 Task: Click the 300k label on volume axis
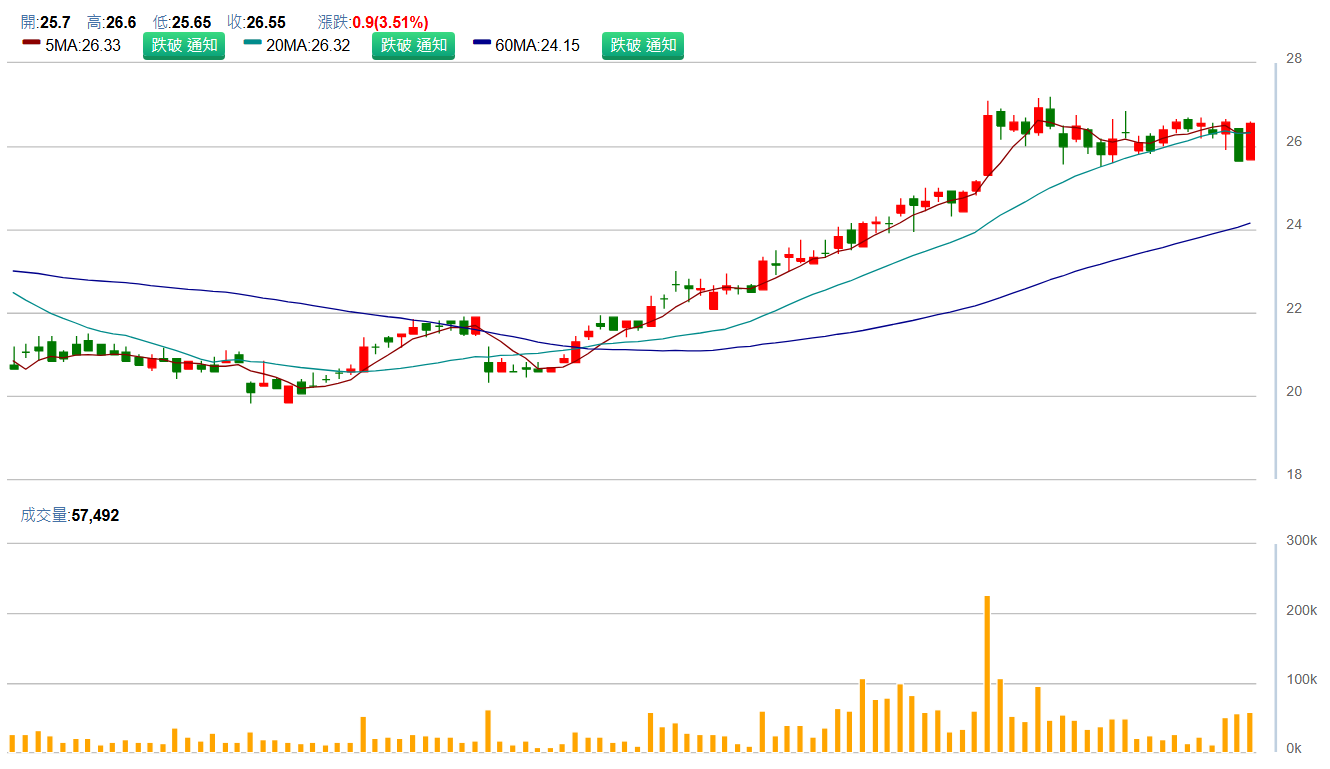click(1300, 541)
